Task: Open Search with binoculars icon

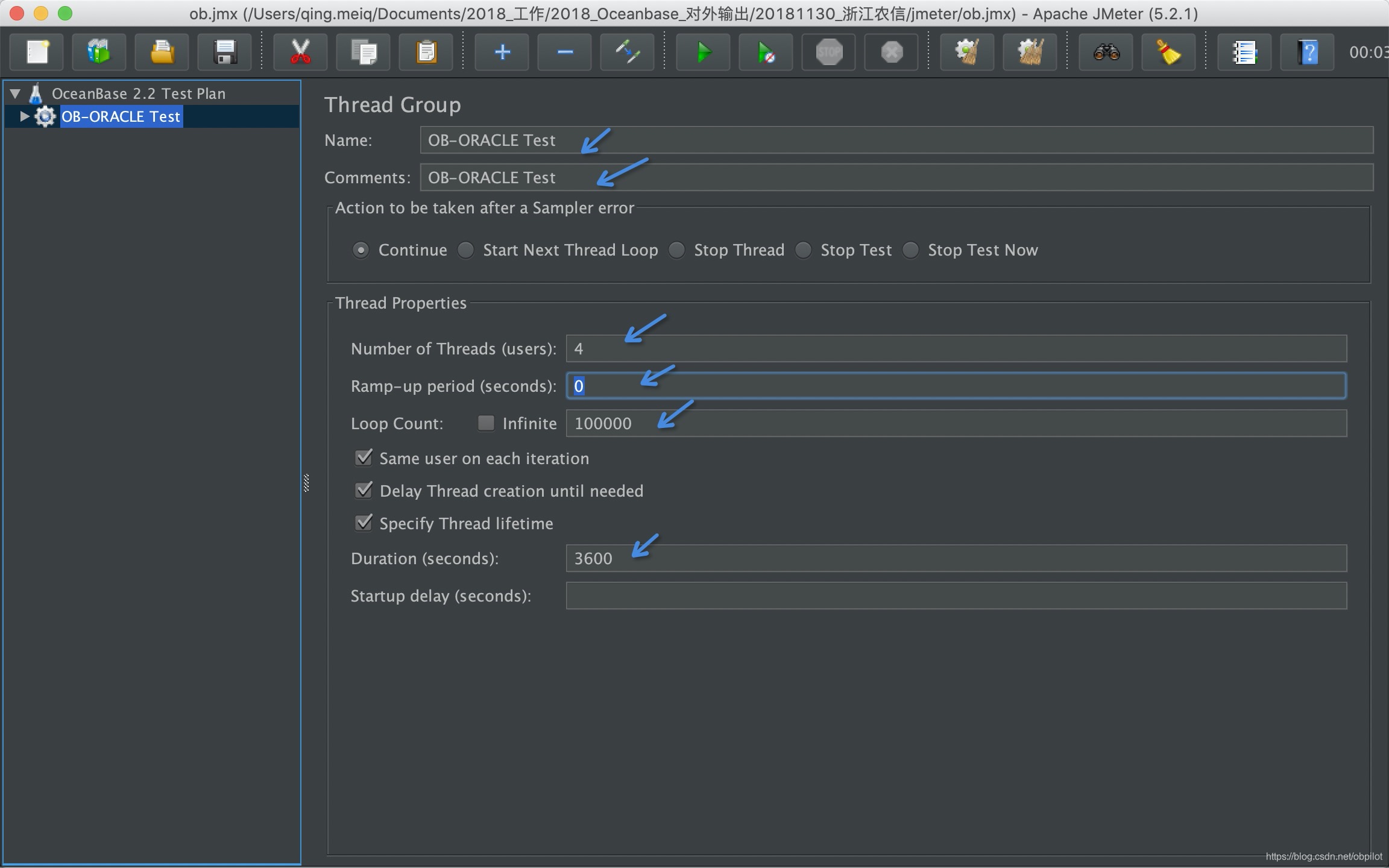Action: [1106, 52]
